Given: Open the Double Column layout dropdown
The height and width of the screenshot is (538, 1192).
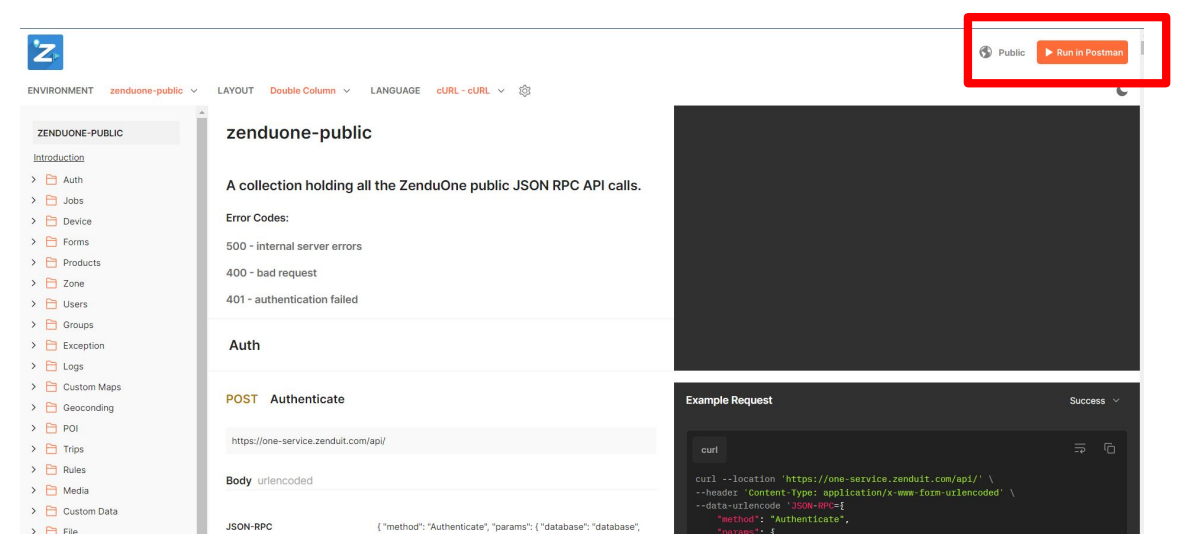Looking at the screenshot, I should click(310, 90).
